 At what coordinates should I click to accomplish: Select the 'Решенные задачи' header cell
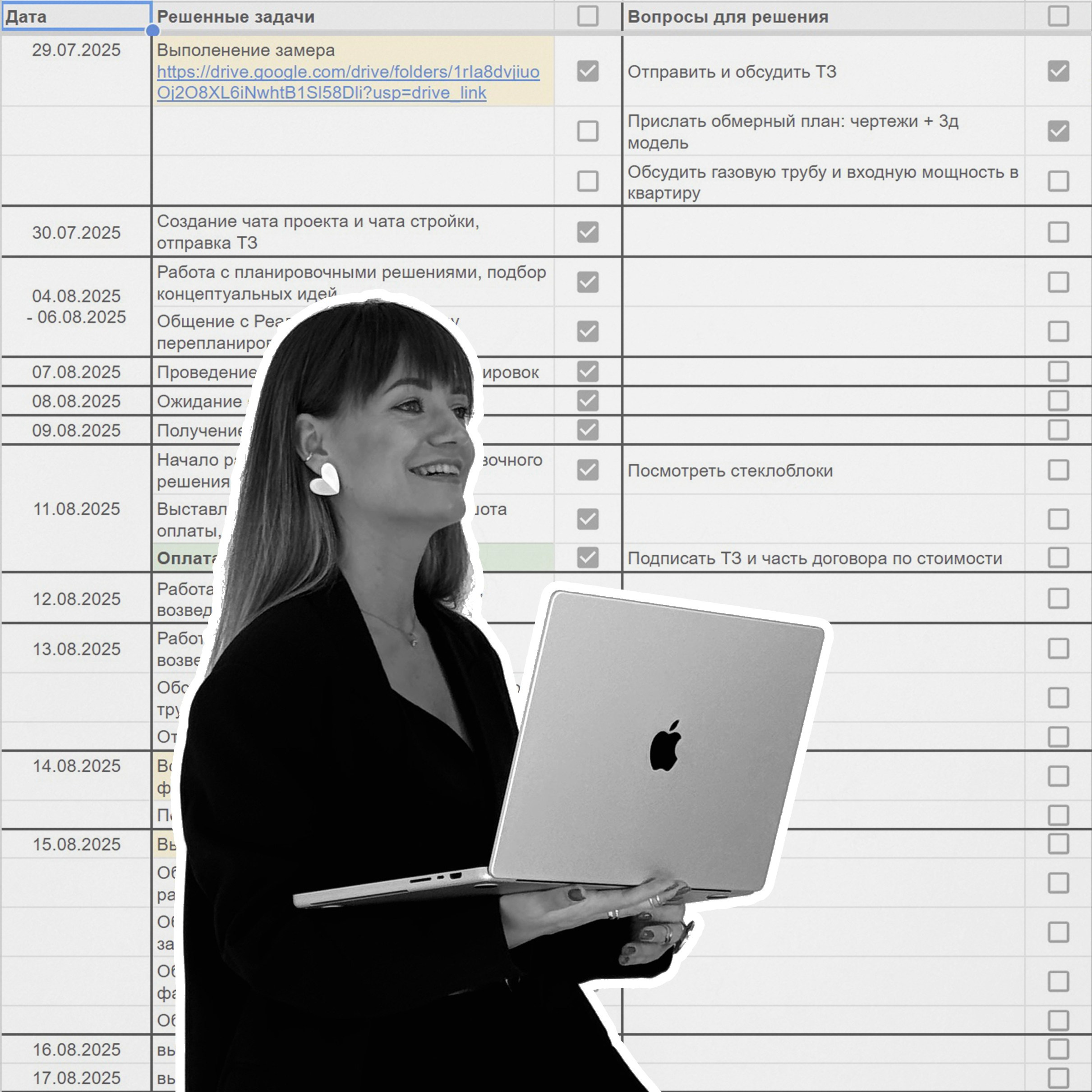pyautogui.click(x=353, y=16)
